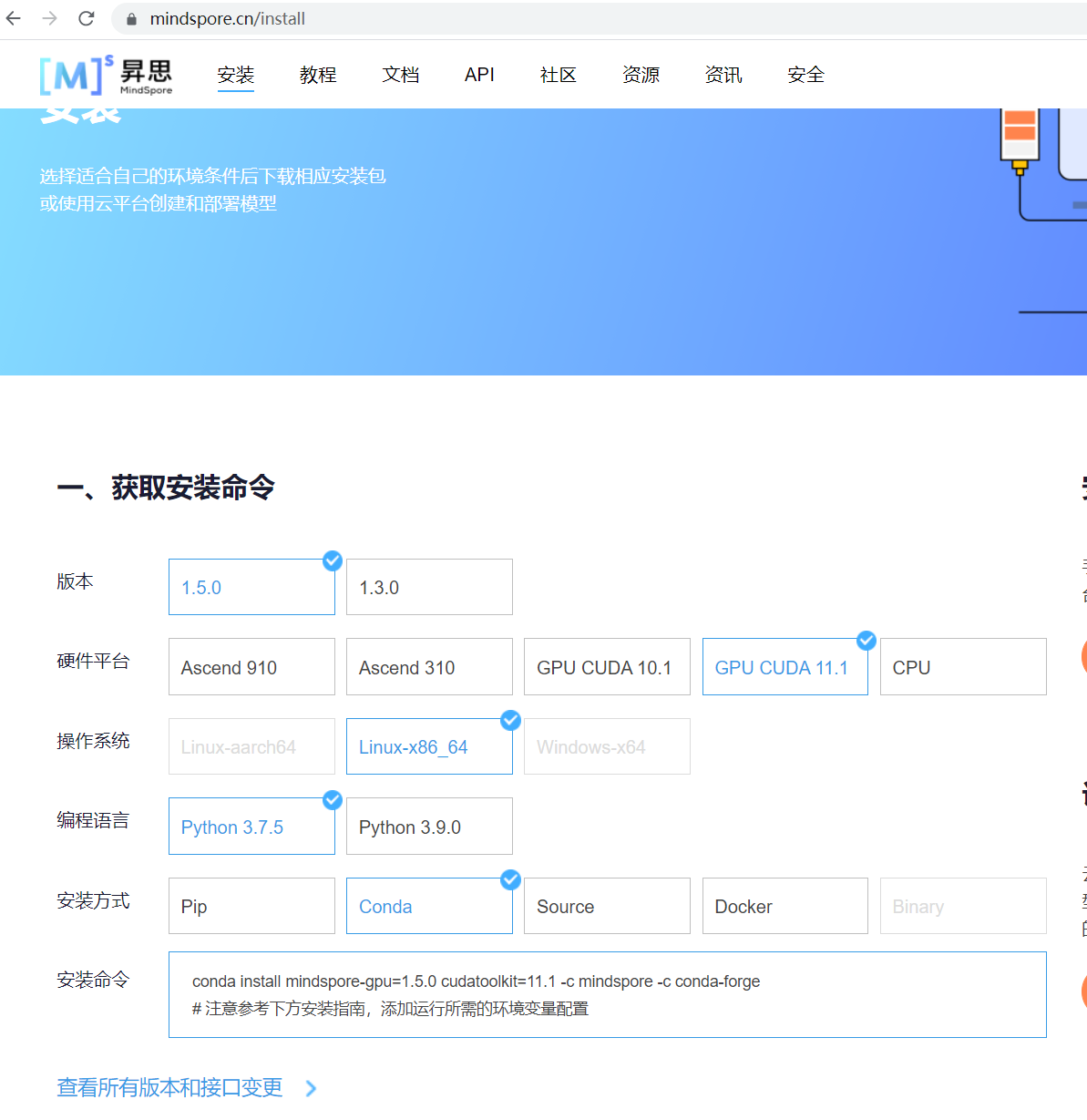1087x1120 pixels.
Task: Choose Ascend 910 hardware platform
Action: coord(251,667)
